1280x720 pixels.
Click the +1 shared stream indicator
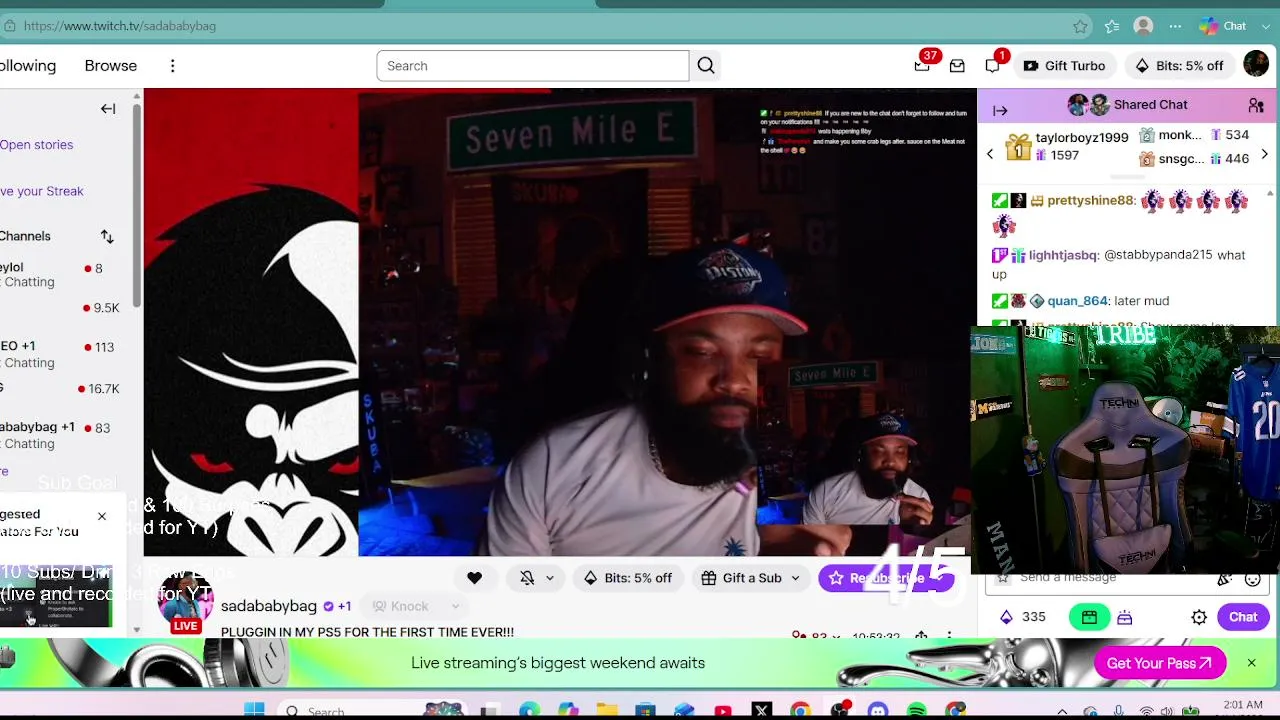(x=344, y=606)
